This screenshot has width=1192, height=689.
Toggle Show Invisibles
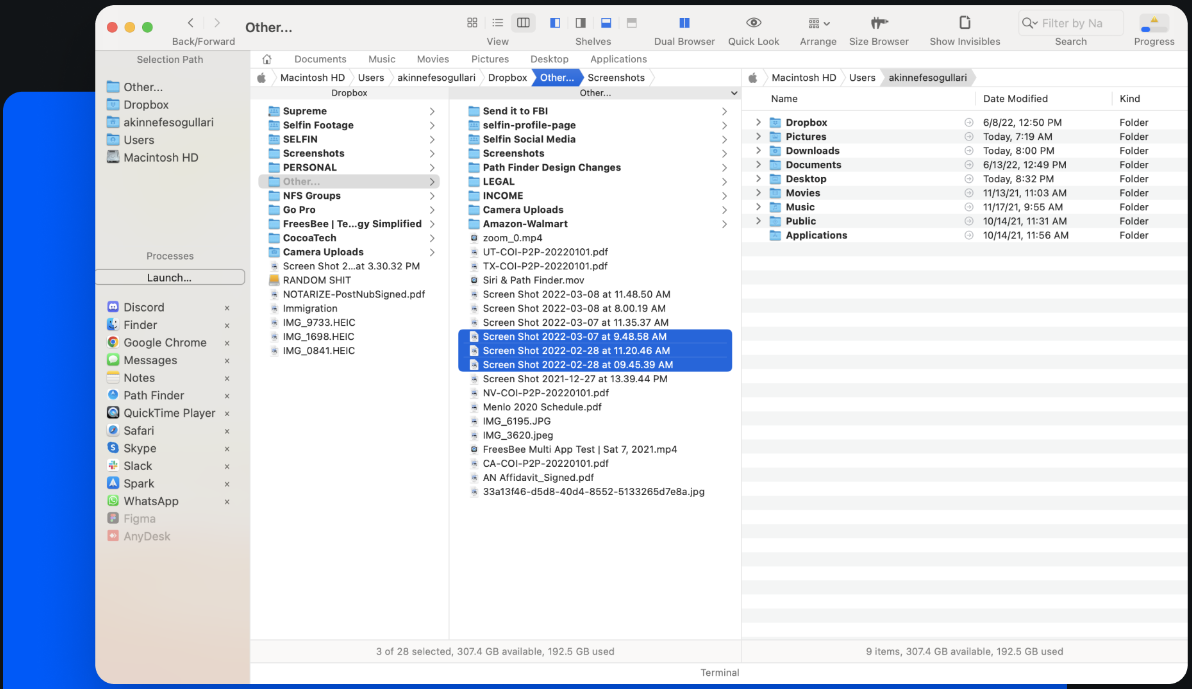point(965,23)
